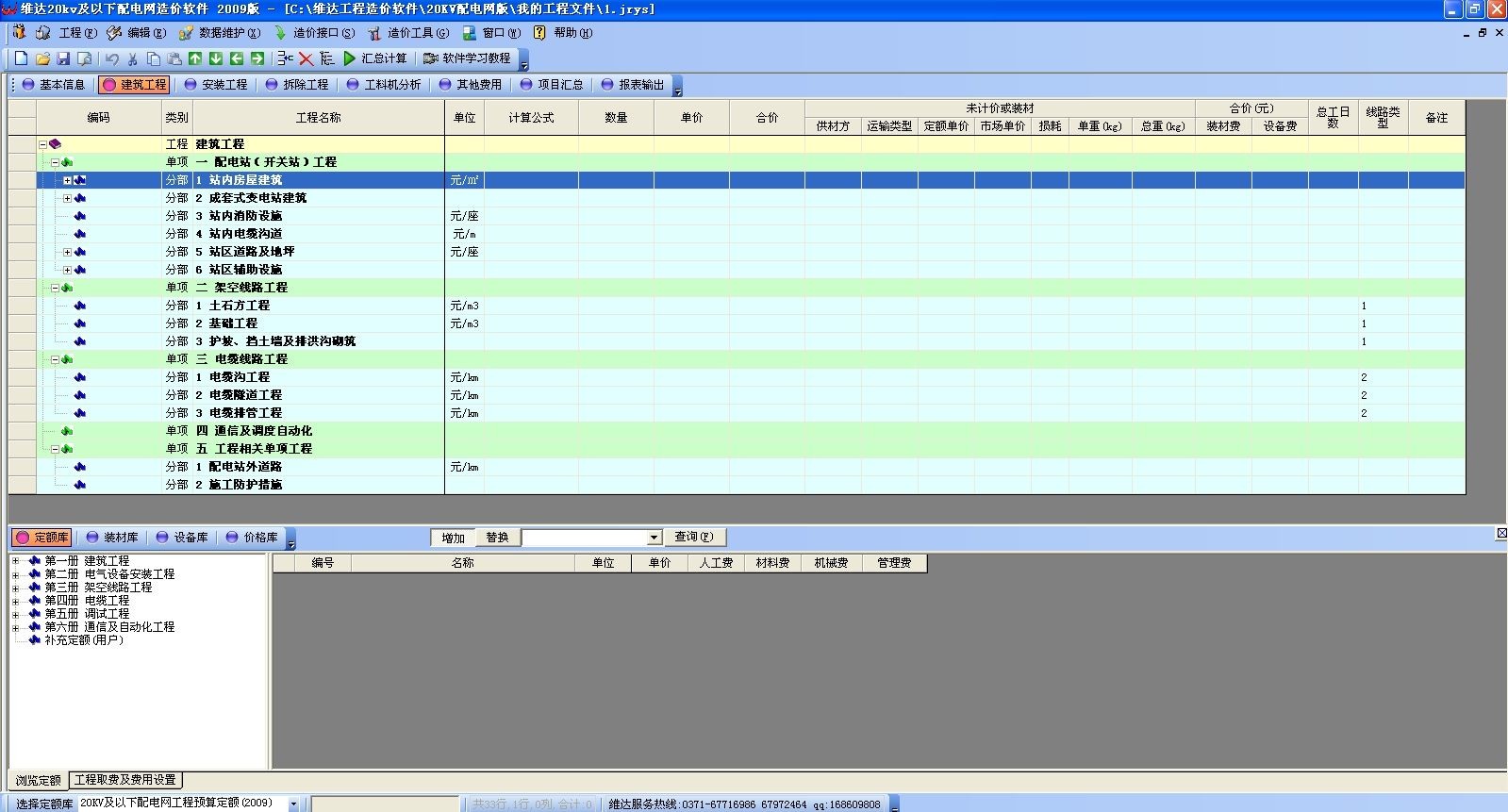Switch to the 拆除工程 tab
The image size is (1508, 812).
click(x=297, y=85)
